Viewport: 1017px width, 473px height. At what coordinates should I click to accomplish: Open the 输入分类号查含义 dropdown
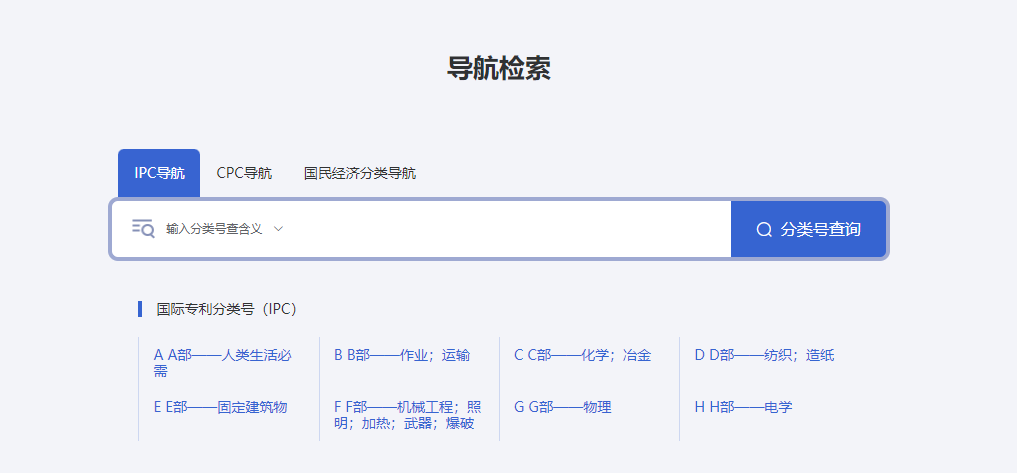click(x=214, y=229)
